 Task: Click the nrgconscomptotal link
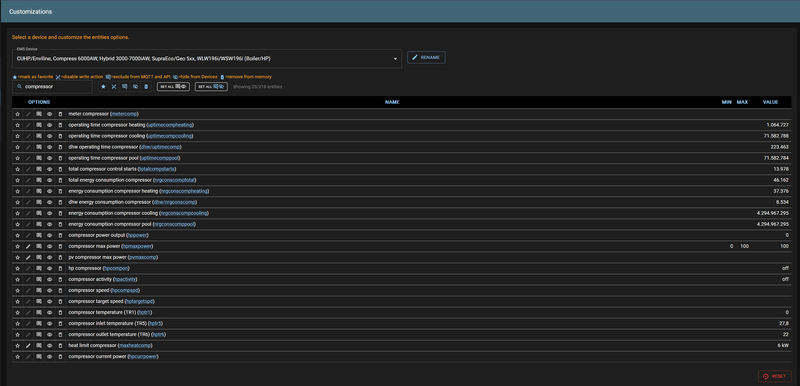click(174, 180)
